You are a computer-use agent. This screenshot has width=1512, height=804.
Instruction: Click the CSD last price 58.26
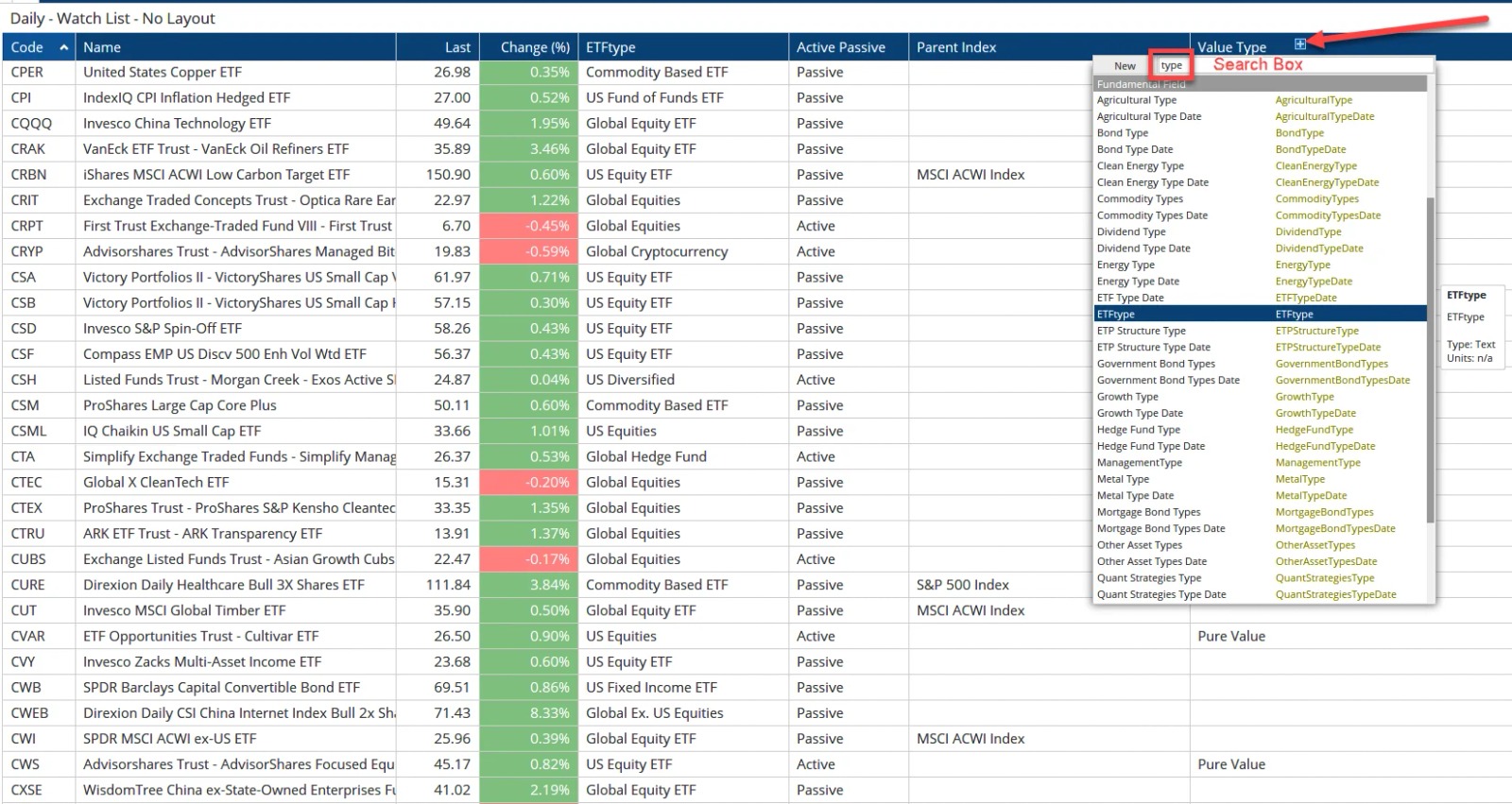click(438, 329)
